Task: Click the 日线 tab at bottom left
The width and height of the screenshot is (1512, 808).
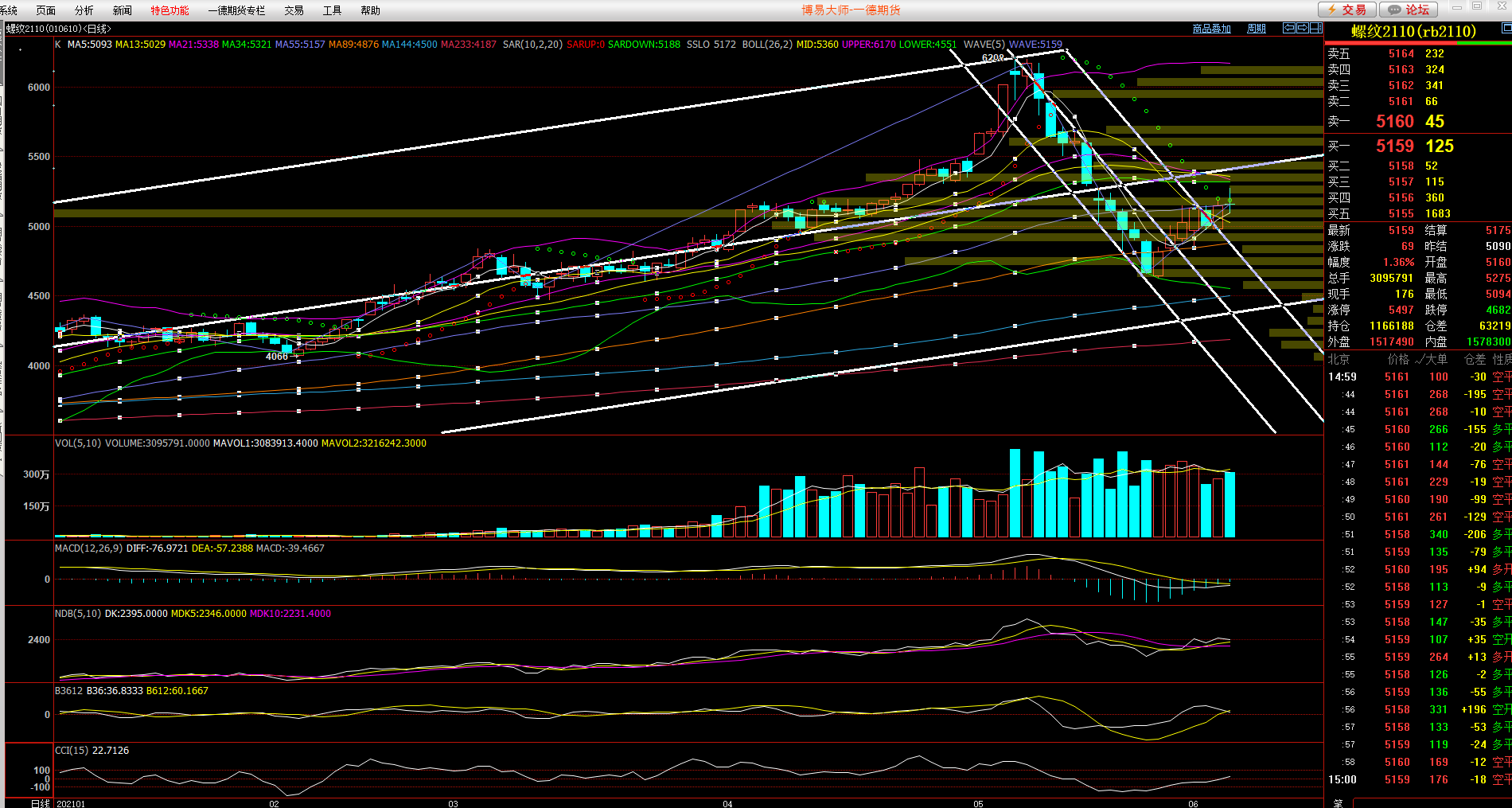Action: 40,803
